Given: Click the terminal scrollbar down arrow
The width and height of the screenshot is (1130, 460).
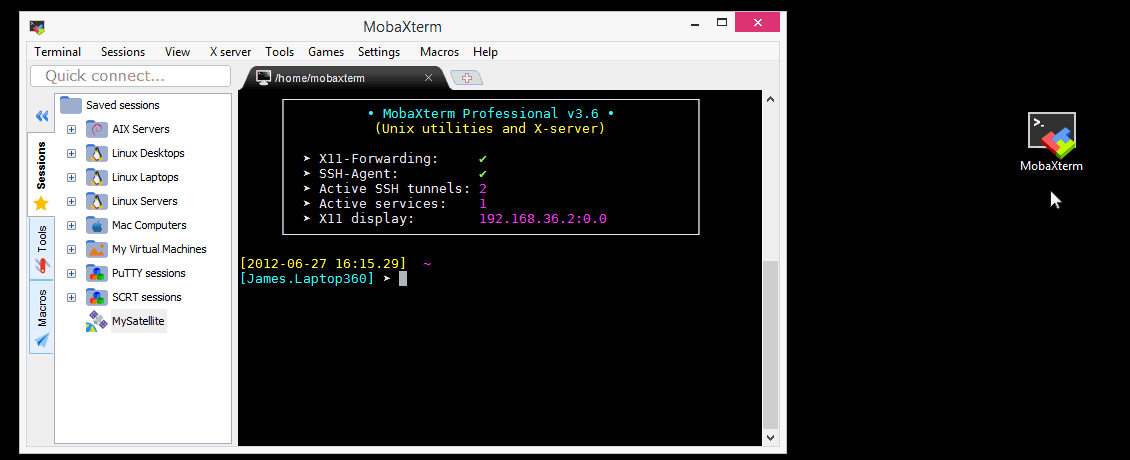Looking at the screenshot, I should point(770,437).
